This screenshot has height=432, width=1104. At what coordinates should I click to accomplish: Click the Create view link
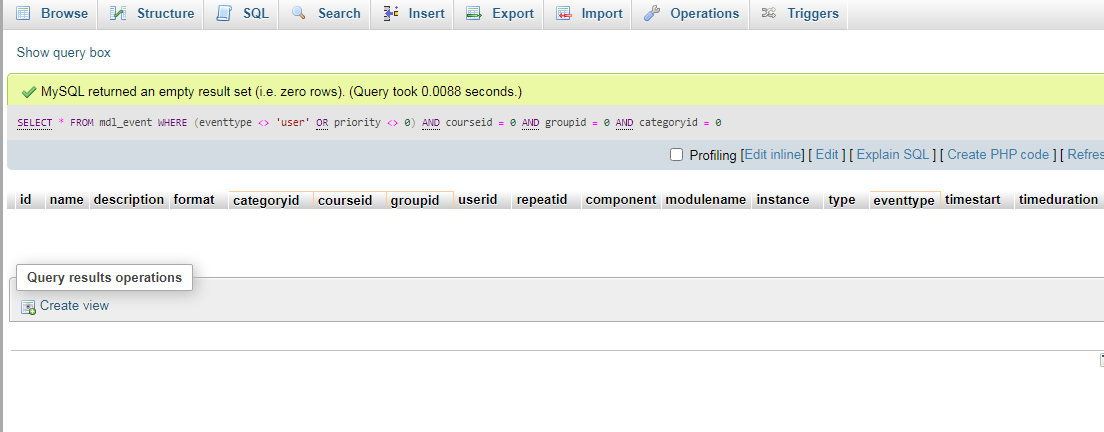pos(74,305)
